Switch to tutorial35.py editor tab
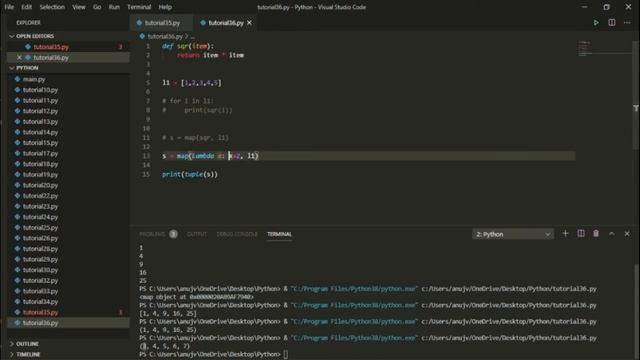The width and height of the screenshot is (640, 360). tap(162, 23)
